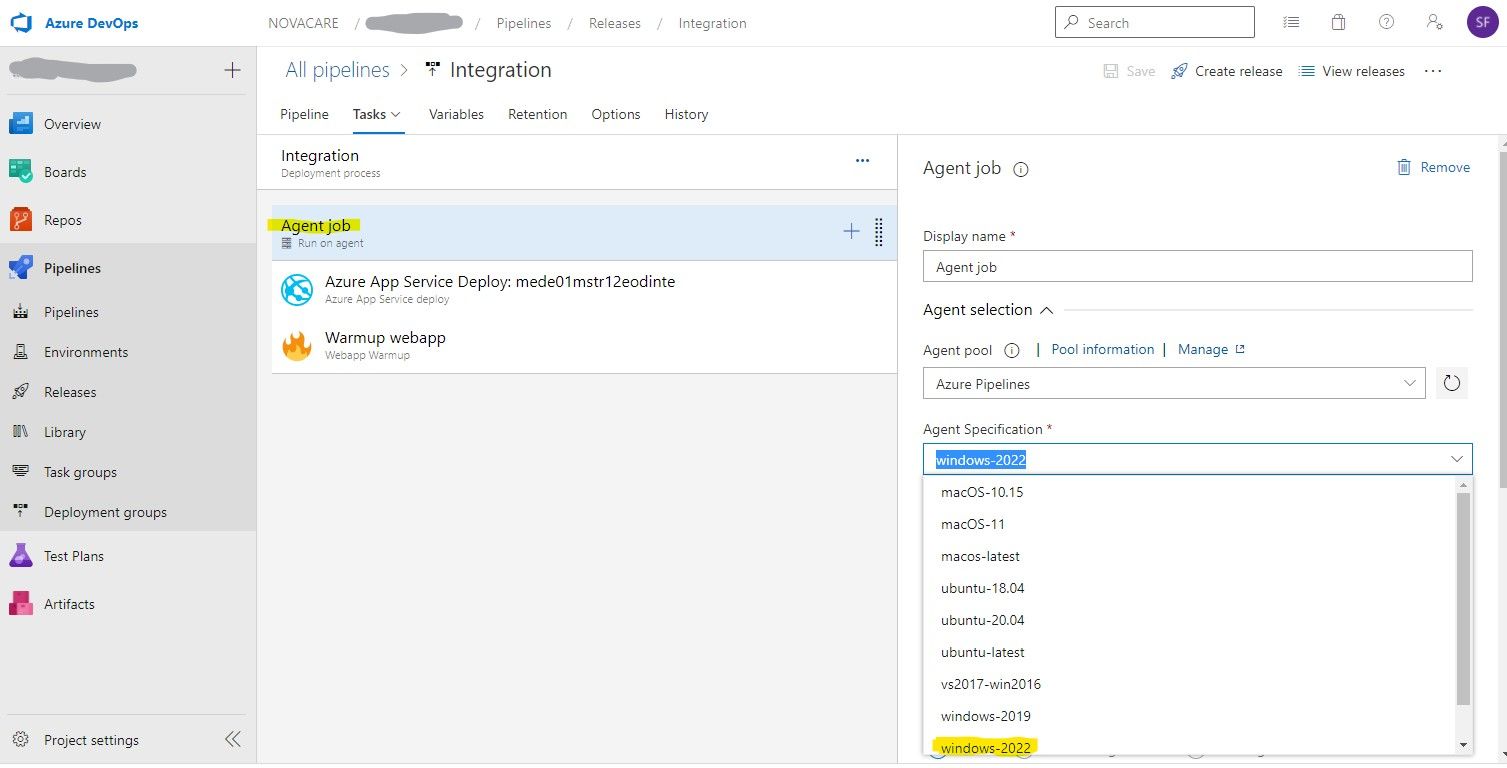Image resolution: width=1507 pixels, height=768 pixels.
Task: Click the plus icon beside project name
Action: pos(232,70)
